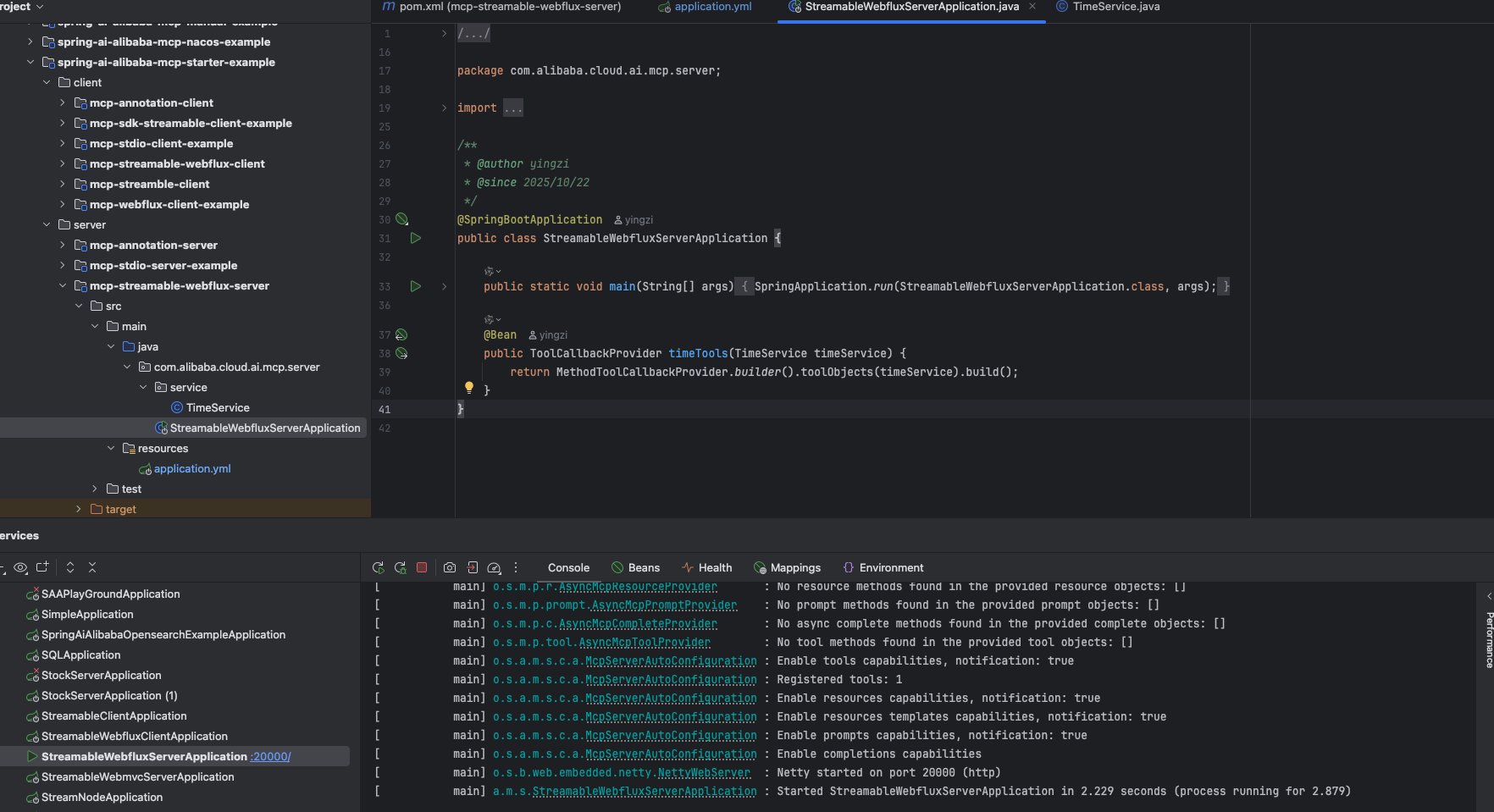Click the NettyWebServer link in console log
Image resolution: width=1494 pixels, height=812 pixels.
tap(704, 773)
